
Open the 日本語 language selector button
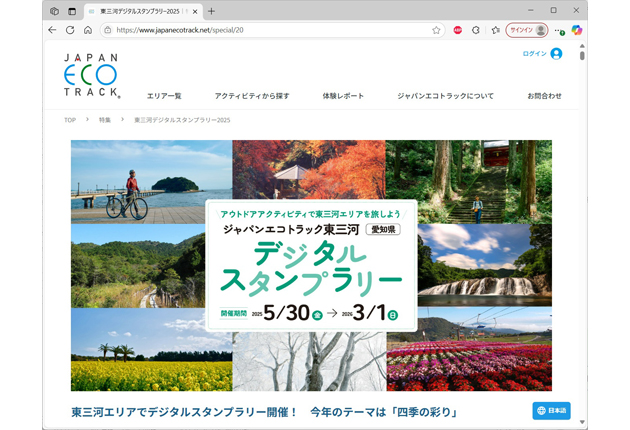[x=551, y=410]
